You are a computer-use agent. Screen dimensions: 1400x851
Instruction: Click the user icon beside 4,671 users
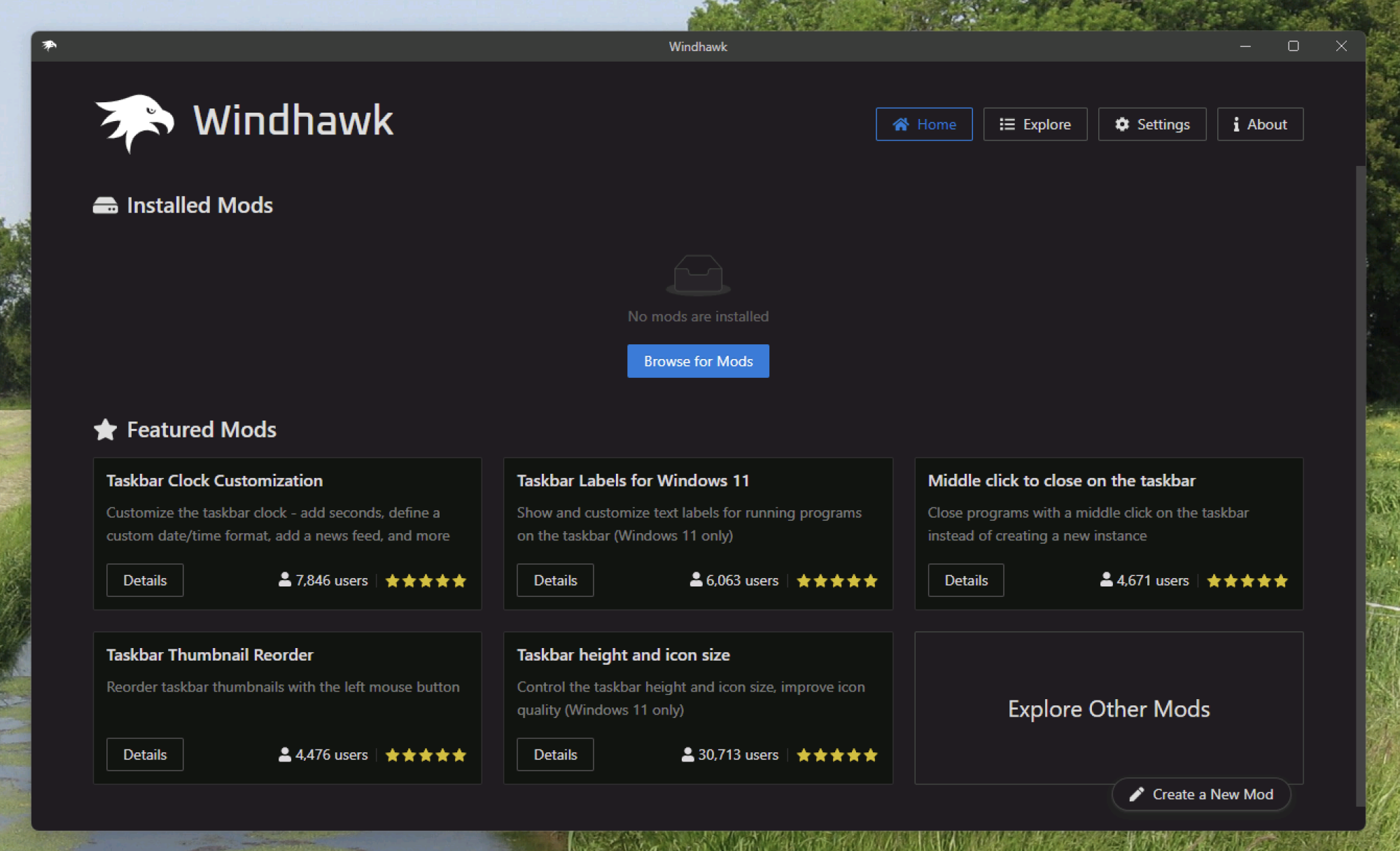click(x=1106, y=579)
